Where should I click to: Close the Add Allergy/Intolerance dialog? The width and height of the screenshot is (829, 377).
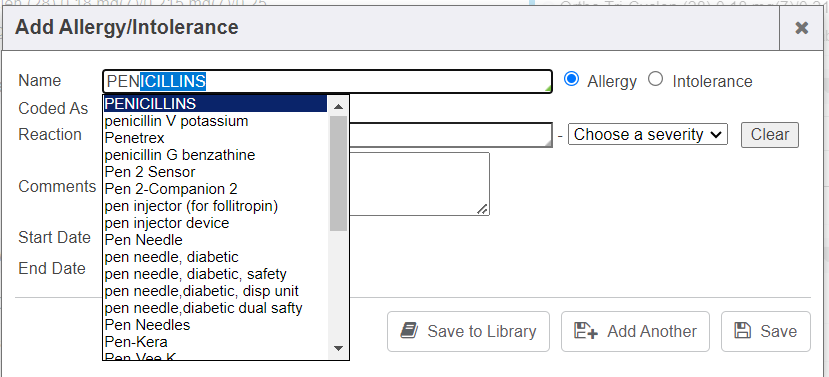[802, 28]
